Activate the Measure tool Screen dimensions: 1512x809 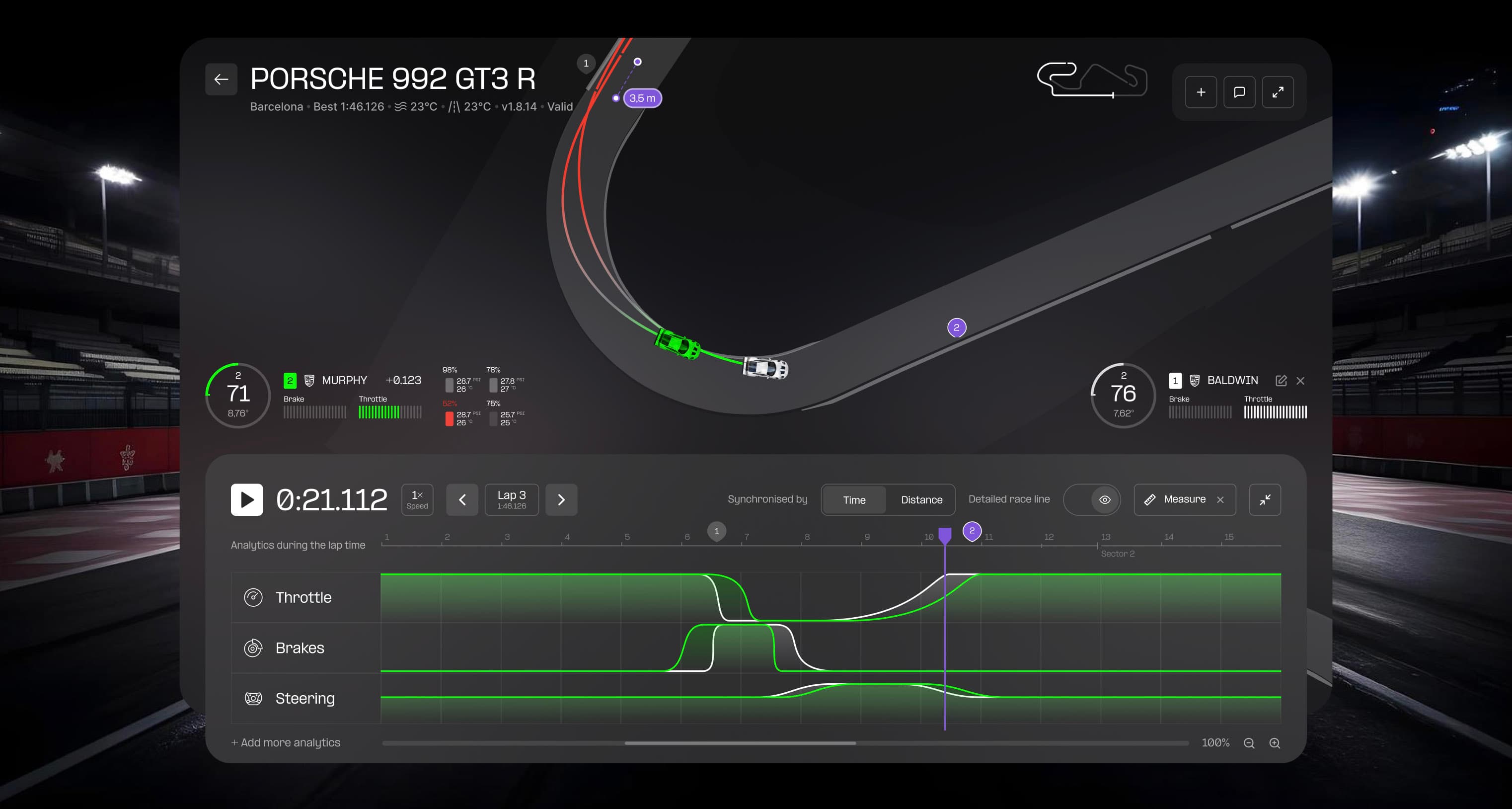1175,499
